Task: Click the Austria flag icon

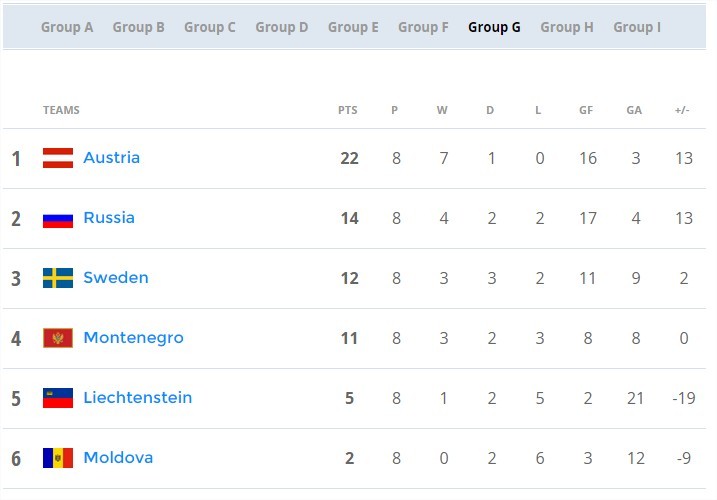Action: pyautogui.click(x=58, y=158)
